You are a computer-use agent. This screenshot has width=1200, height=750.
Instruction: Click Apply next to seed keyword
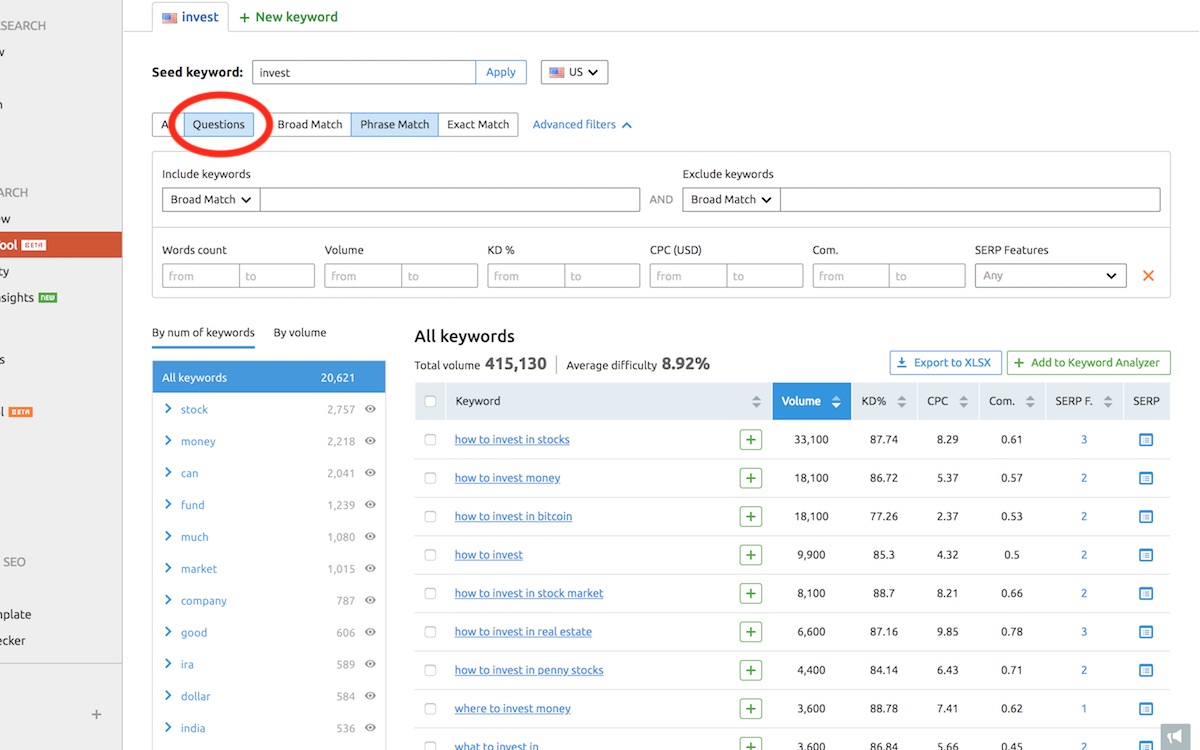pyautogui.click(x=501, y=72)
